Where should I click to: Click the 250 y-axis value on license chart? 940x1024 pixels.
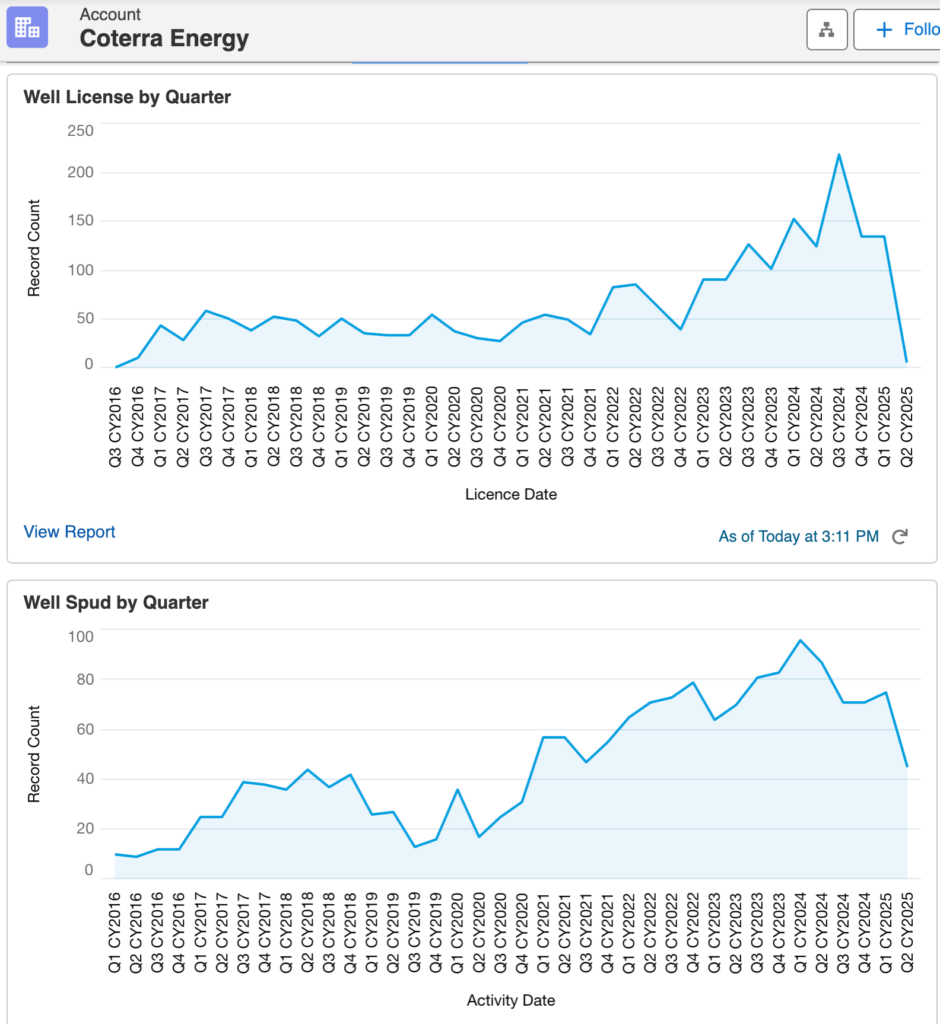click(x=80, y=131)
